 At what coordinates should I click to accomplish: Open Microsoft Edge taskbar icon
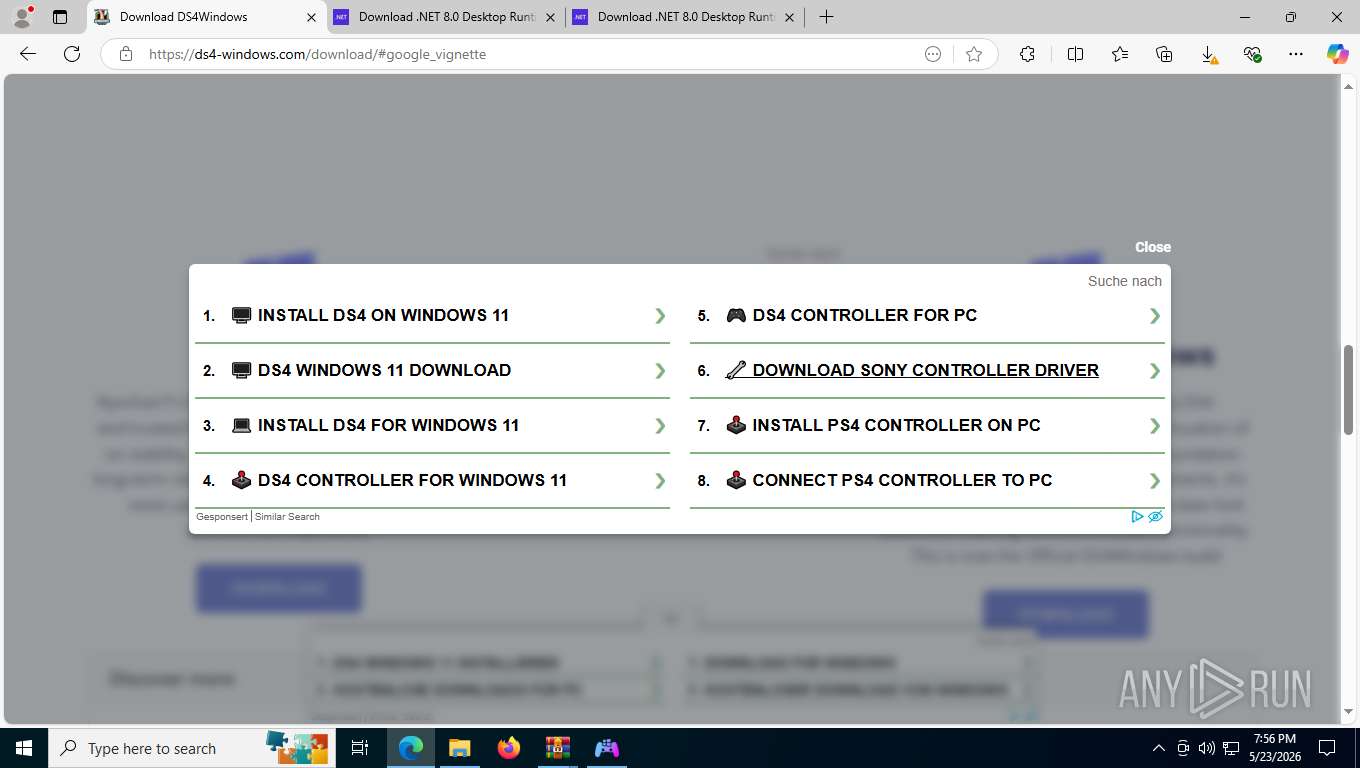click(x=410, y=748)
